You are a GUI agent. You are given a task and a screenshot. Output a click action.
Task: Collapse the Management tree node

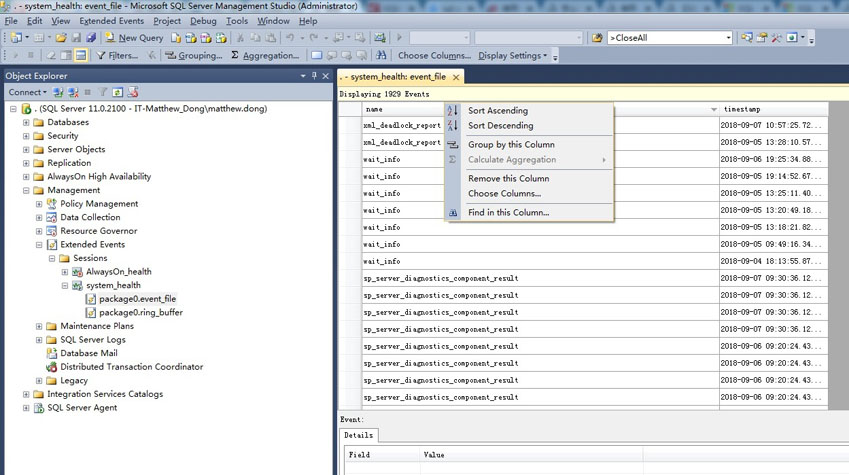[26, 190]
